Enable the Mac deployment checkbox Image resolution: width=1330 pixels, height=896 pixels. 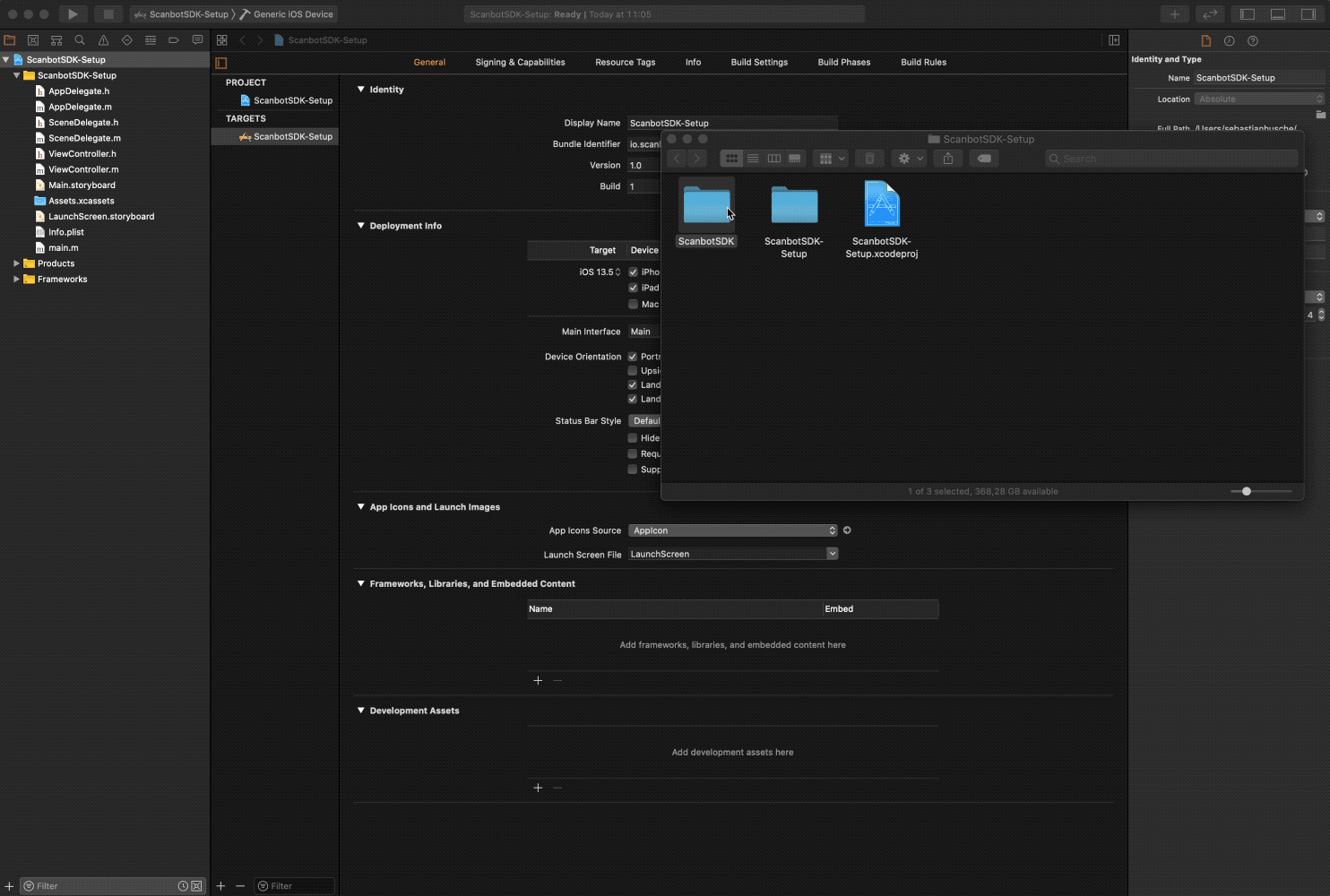click(633, 304)
